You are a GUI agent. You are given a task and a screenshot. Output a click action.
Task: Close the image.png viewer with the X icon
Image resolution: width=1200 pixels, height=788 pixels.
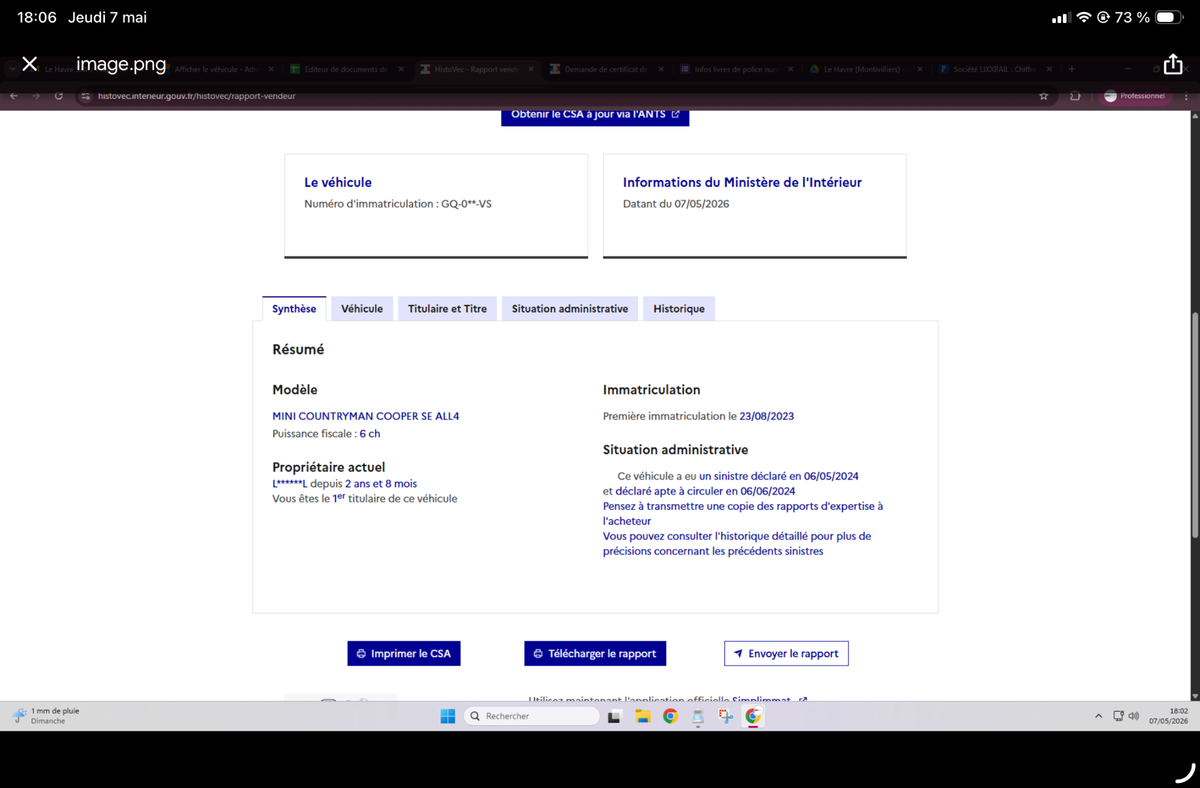[30, 64]
